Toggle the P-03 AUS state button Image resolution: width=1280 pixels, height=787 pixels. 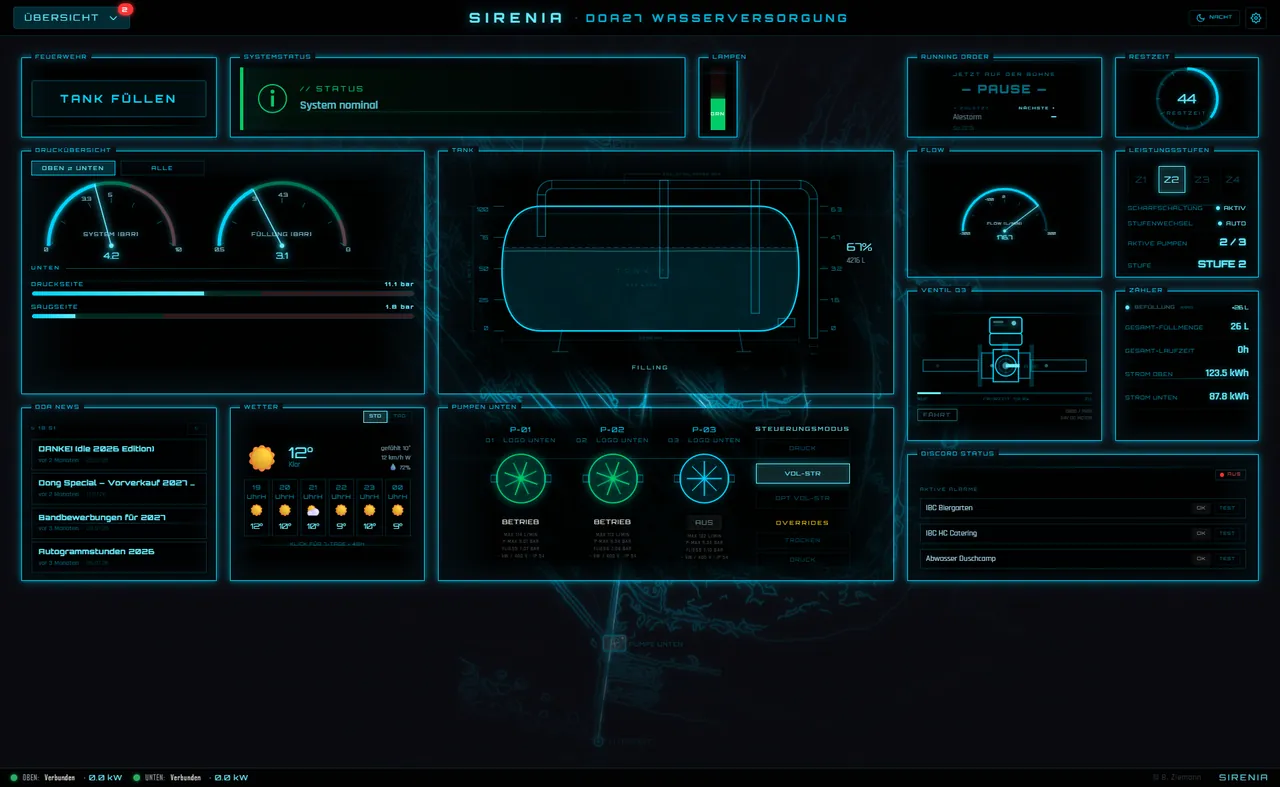click(x=705, y=522)
